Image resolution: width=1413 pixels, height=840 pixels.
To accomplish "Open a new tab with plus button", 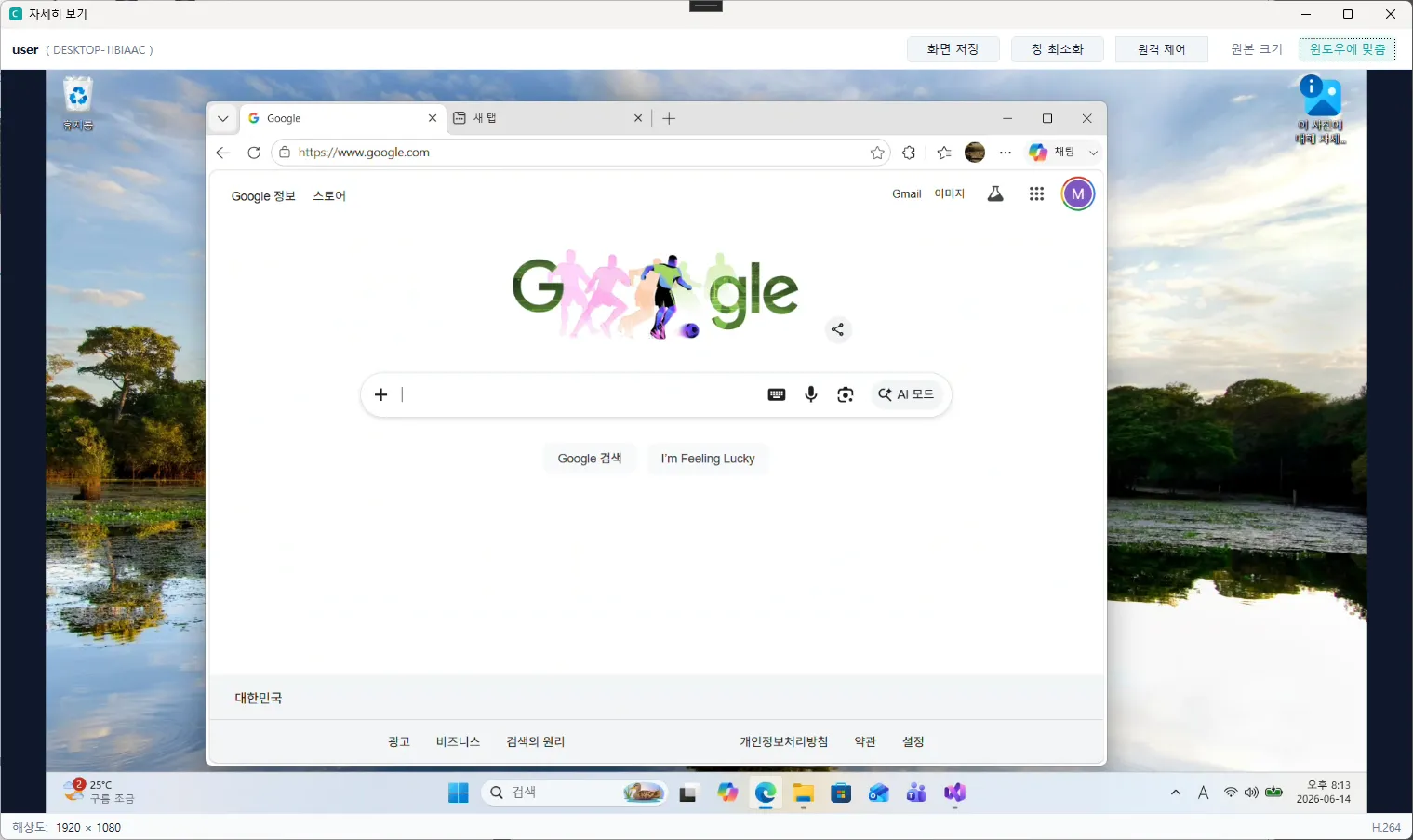I will [x=669, y=118].
